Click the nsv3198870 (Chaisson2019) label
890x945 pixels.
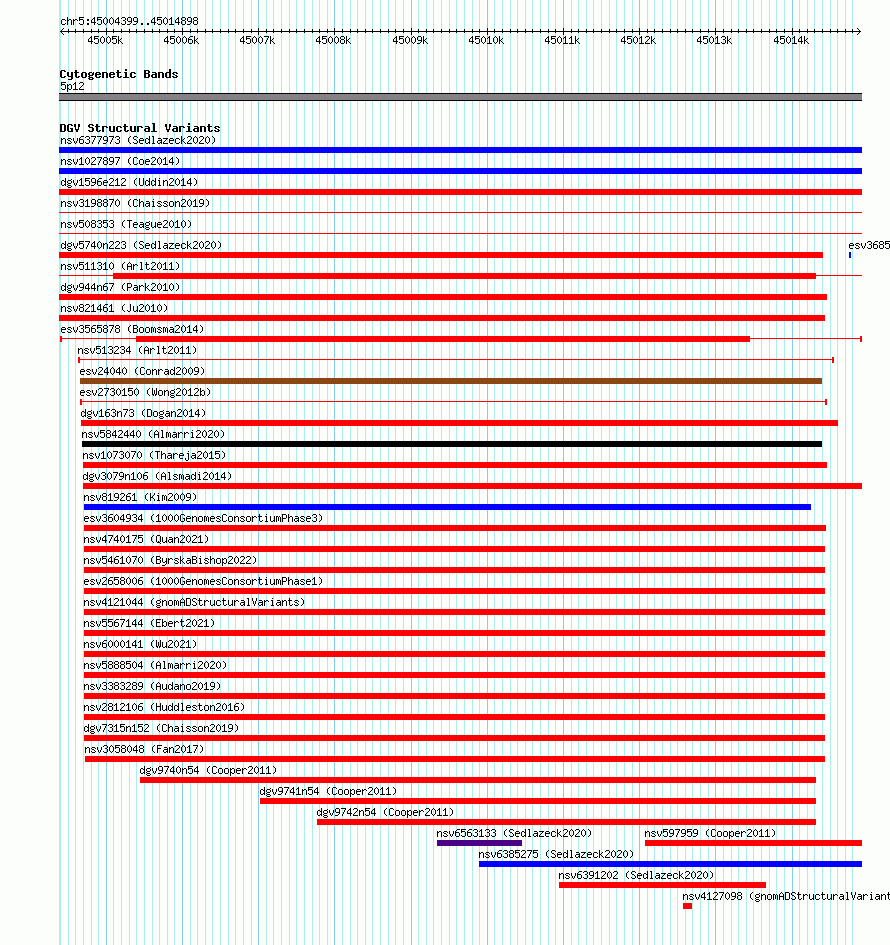click(135, 204)
